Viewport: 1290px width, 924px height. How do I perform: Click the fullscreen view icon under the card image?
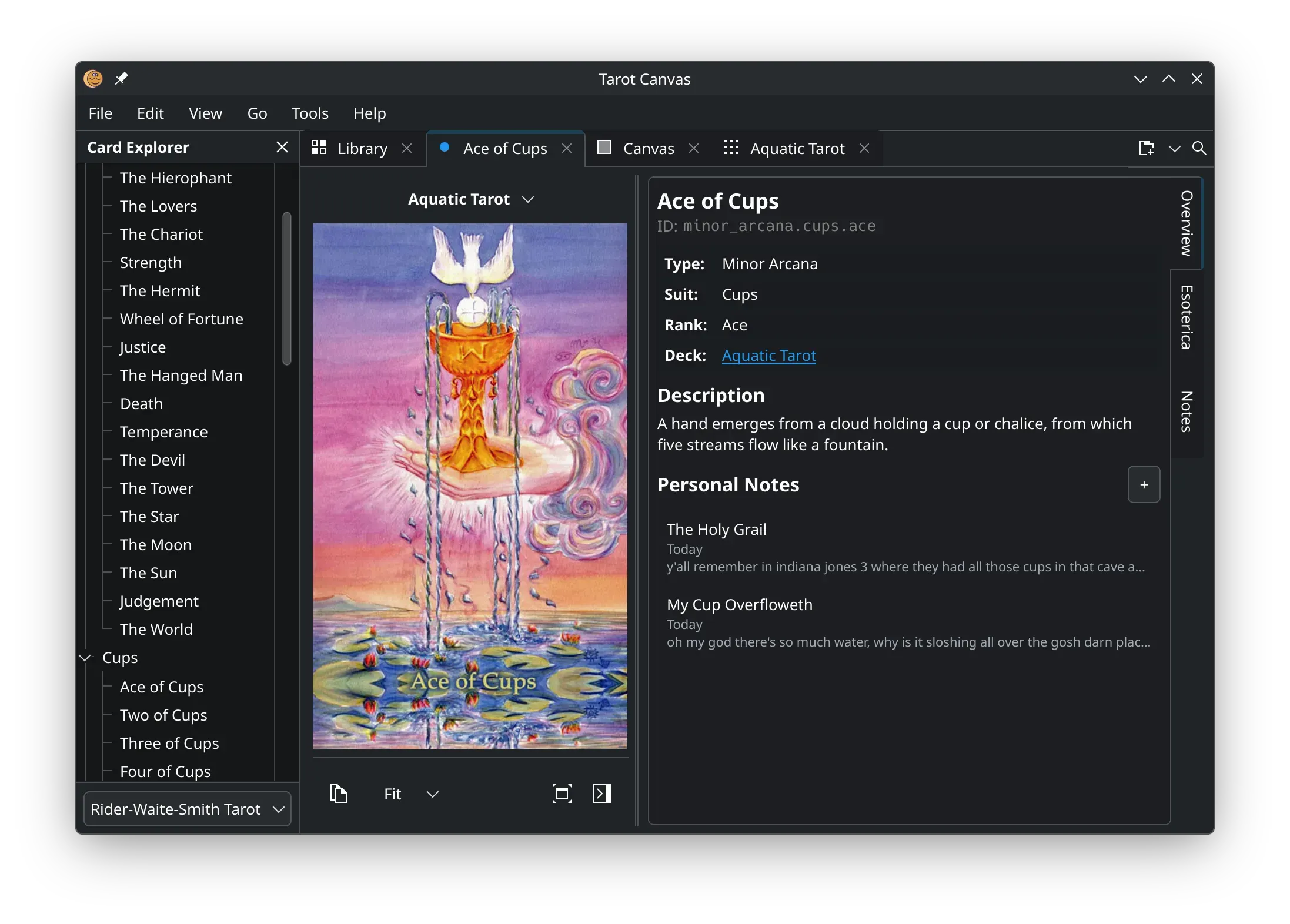(562, 794)
